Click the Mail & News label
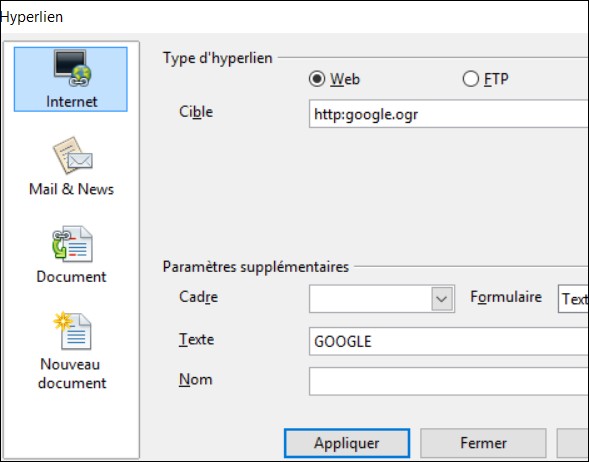589x462 pixels. tap(71, 189)
